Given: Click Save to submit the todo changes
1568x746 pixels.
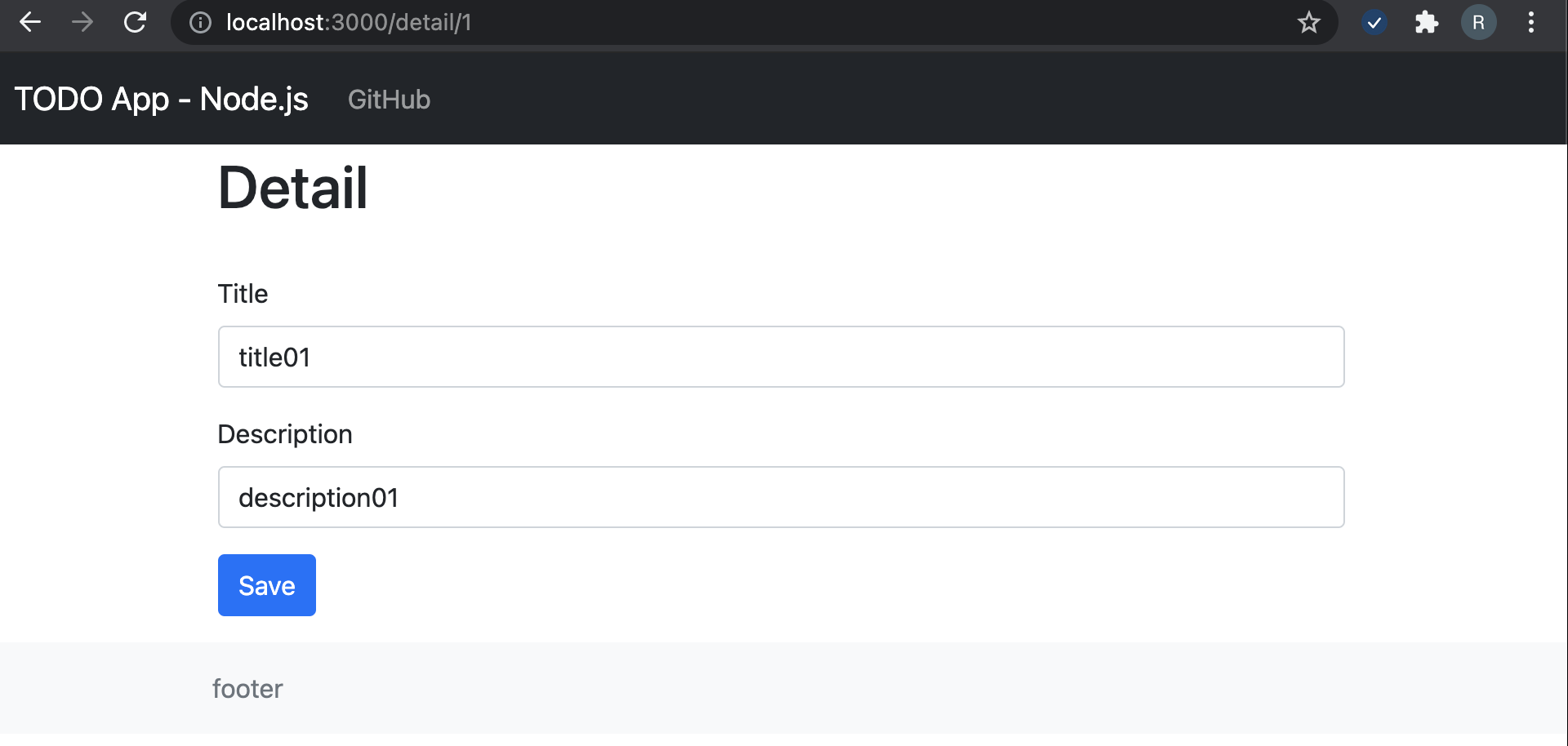Looking at the screenshot, I should [x=266, y=585].
